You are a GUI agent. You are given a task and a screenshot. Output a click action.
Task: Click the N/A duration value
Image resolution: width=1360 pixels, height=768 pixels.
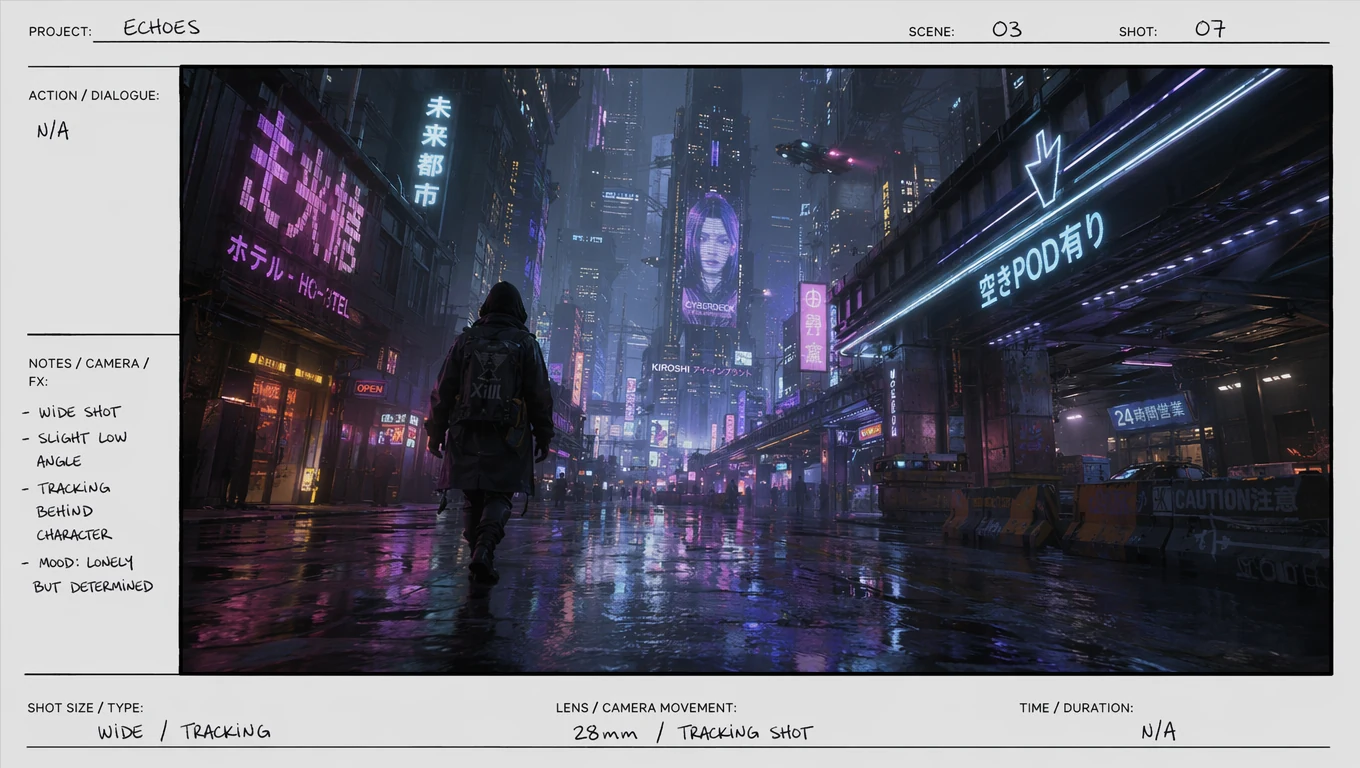1159,732
